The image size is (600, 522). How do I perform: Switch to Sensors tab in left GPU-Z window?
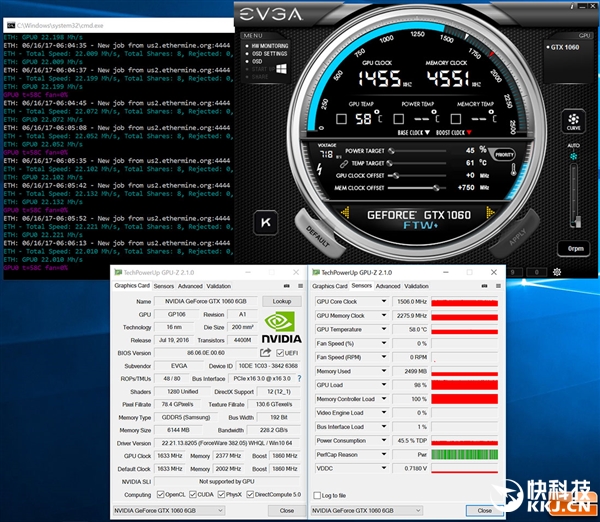[164, 286]
